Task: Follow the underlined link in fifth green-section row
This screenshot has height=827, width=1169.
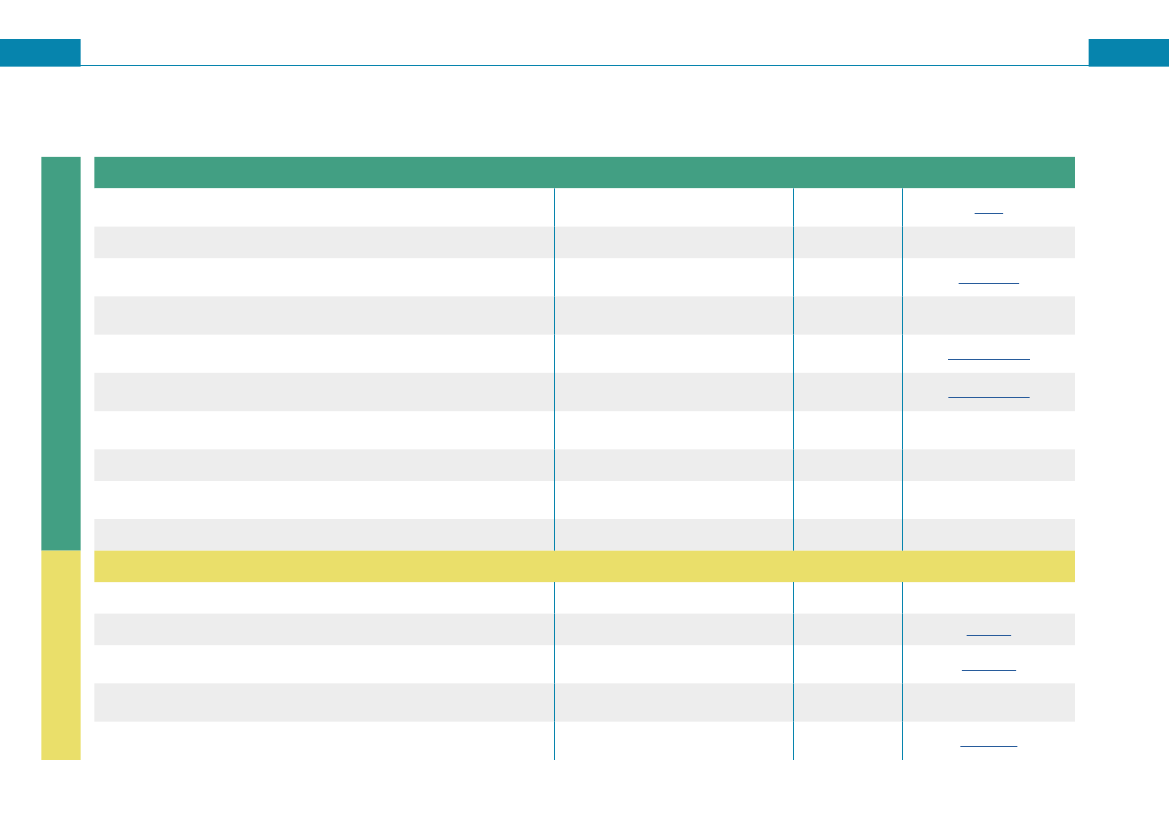Action: tap(988, 354)
